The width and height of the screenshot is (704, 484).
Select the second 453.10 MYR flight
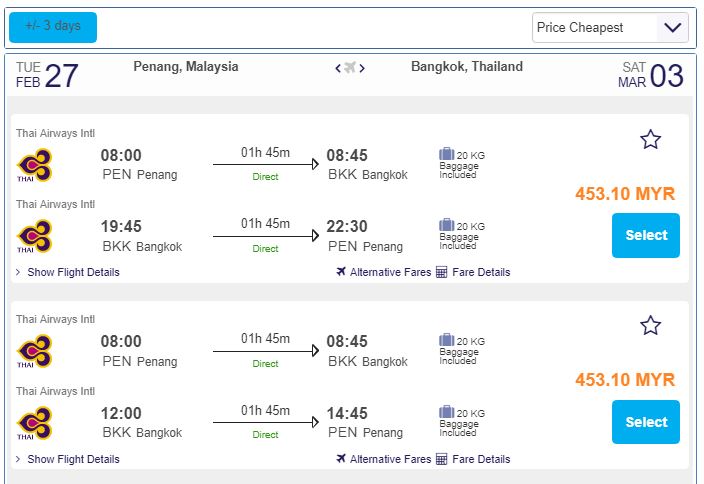point(645,422)
